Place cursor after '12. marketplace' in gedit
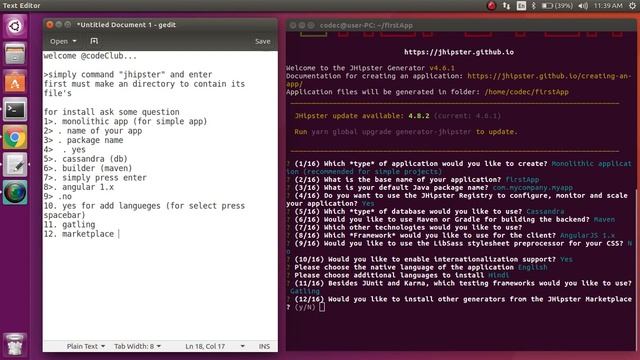This screenshot has height=360, width=640. (119, 234)
